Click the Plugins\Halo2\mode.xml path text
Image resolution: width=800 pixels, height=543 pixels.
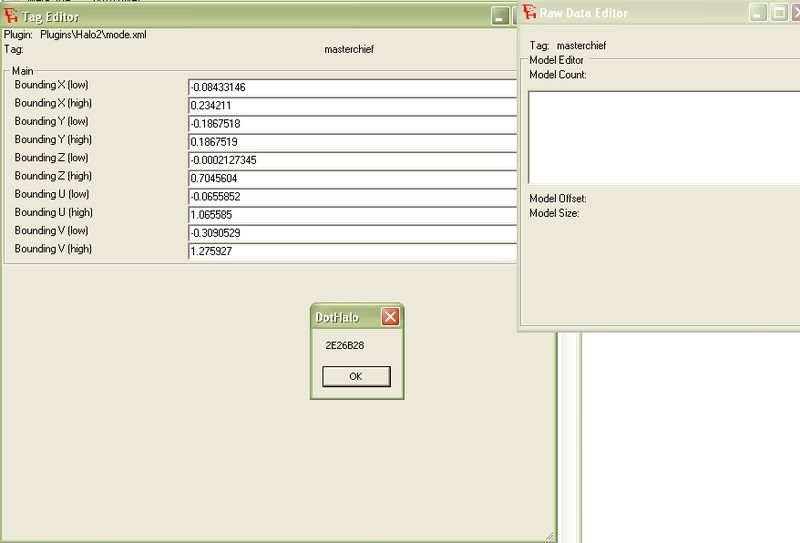(93, 35)
